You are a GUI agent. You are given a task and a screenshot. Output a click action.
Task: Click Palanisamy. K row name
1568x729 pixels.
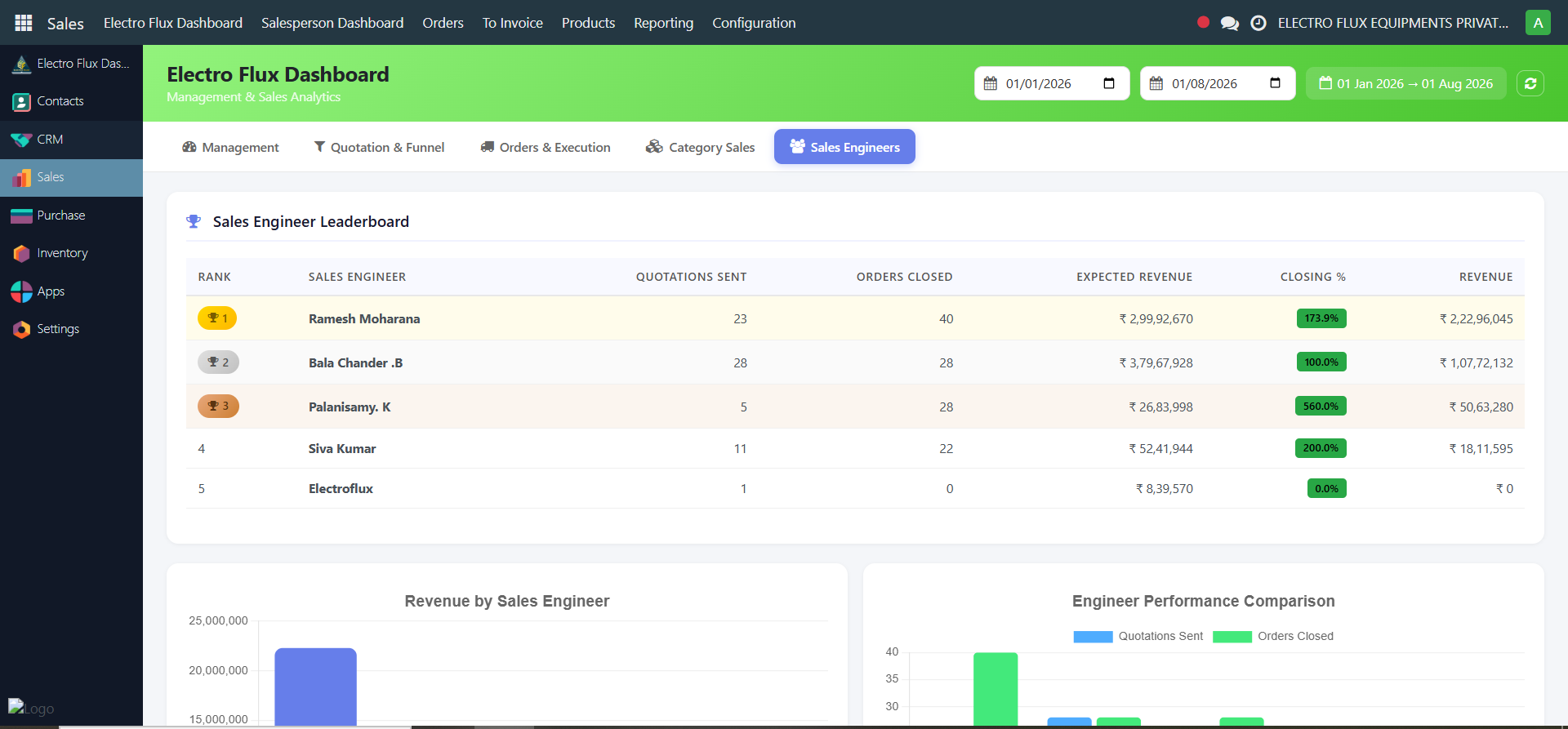[x=350, y=407]
